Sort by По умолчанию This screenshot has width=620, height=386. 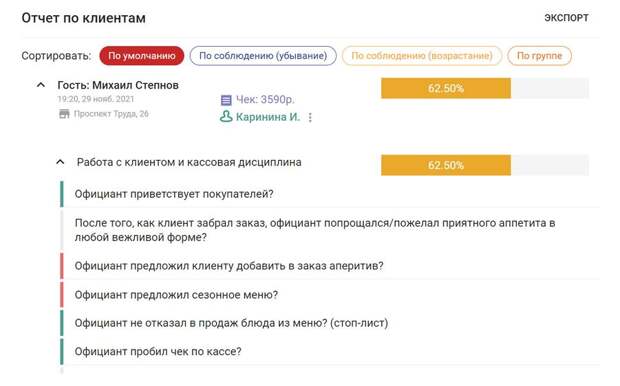142,56
